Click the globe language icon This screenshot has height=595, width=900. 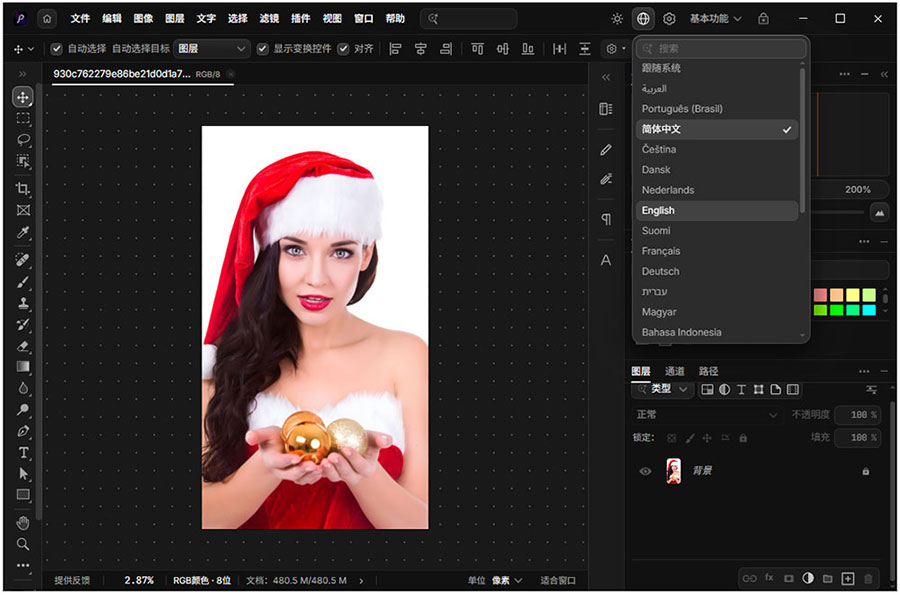tap(643, 19)
